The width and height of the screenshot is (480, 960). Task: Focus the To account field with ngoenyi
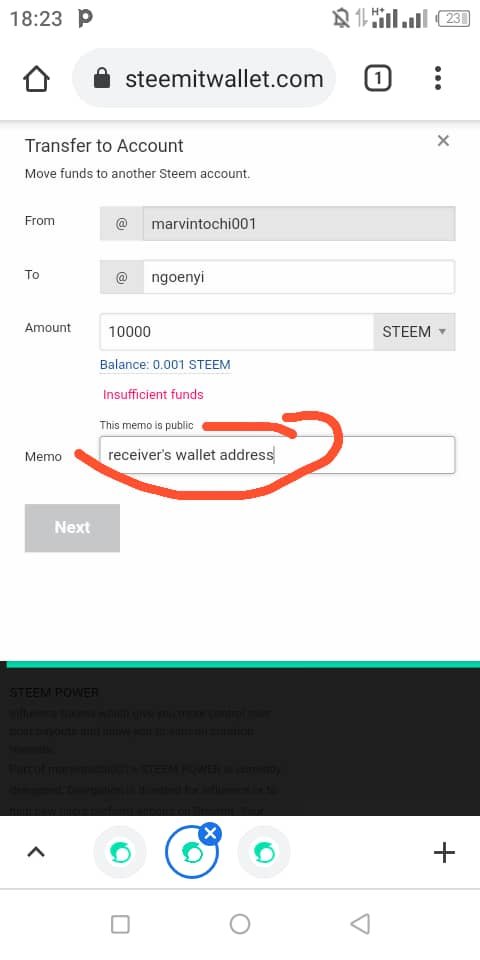[299, 277]
